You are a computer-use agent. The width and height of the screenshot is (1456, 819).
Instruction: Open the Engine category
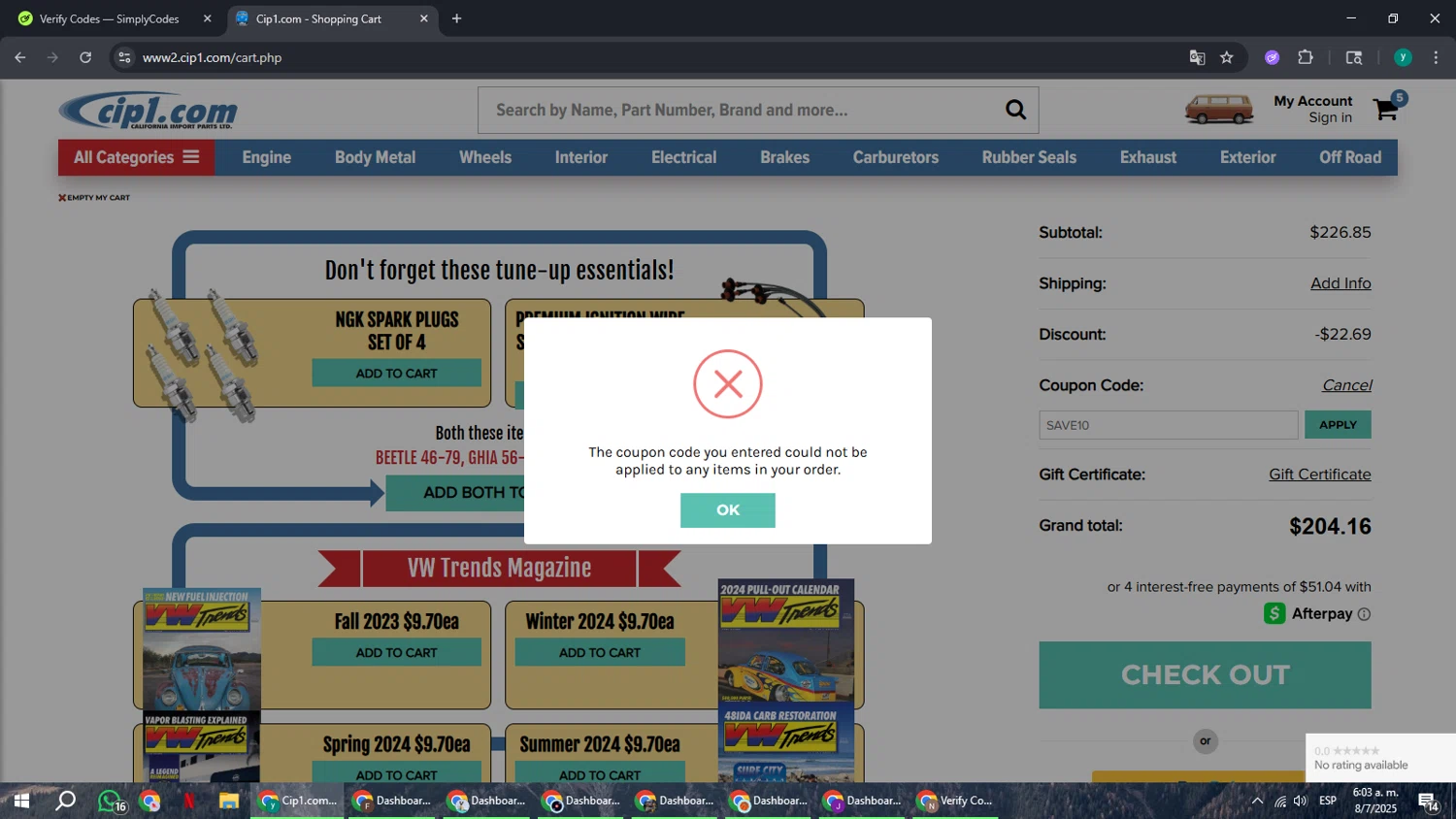[x=266, y=157]
